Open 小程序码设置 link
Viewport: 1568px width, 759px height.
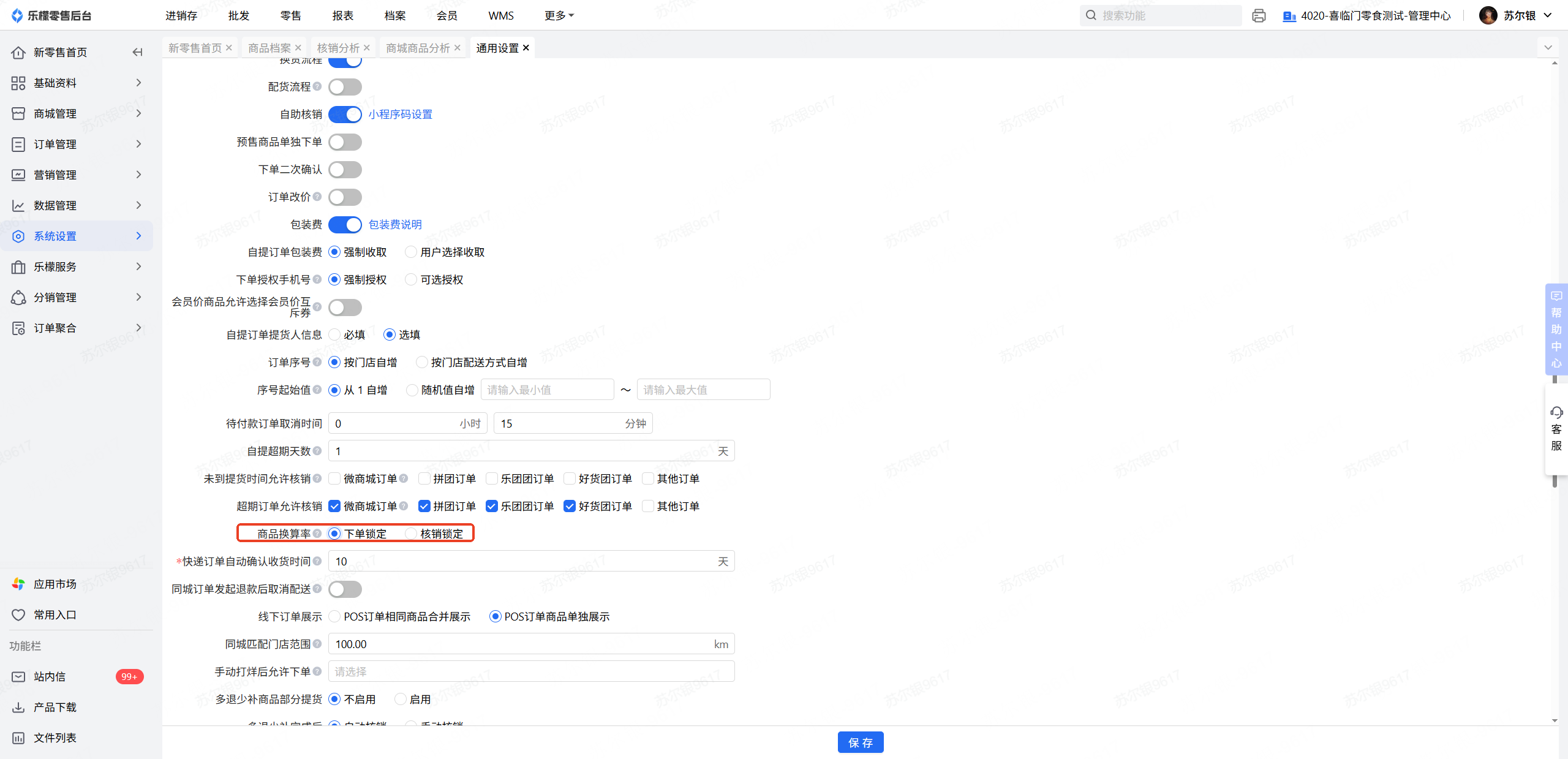coord(400,115)
